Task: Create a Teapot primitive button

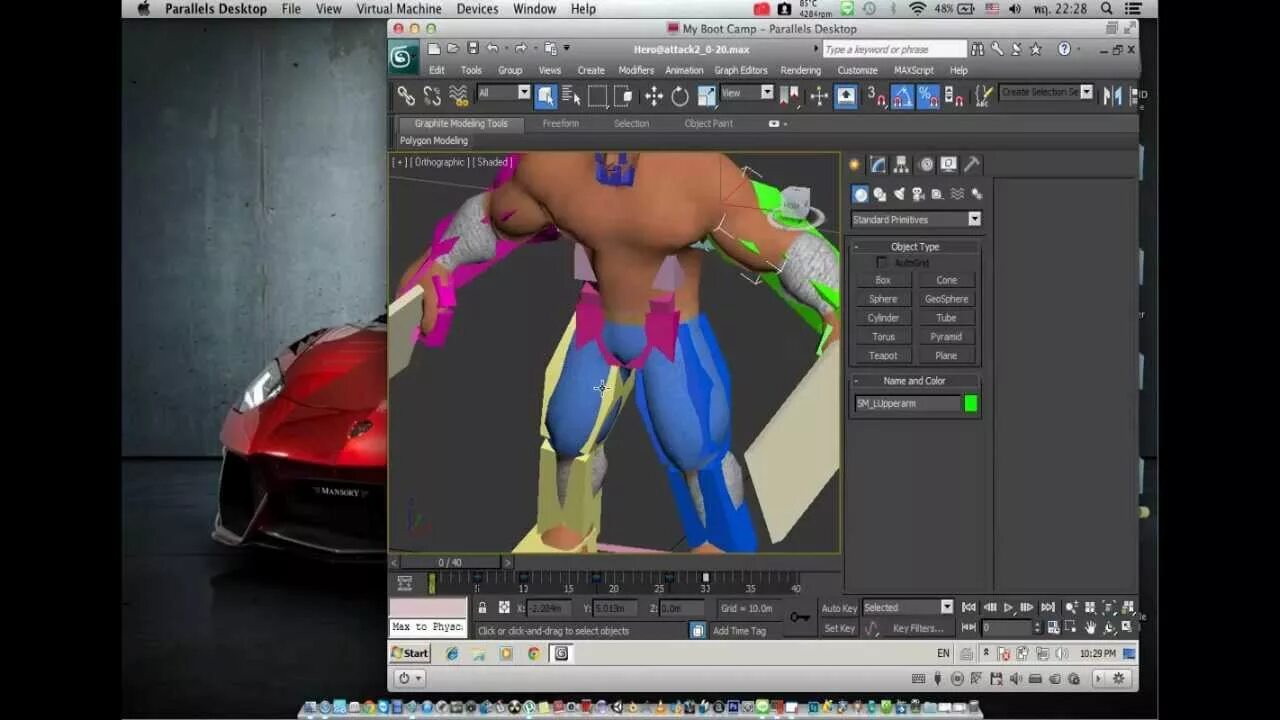Action: tap(883, 356)
